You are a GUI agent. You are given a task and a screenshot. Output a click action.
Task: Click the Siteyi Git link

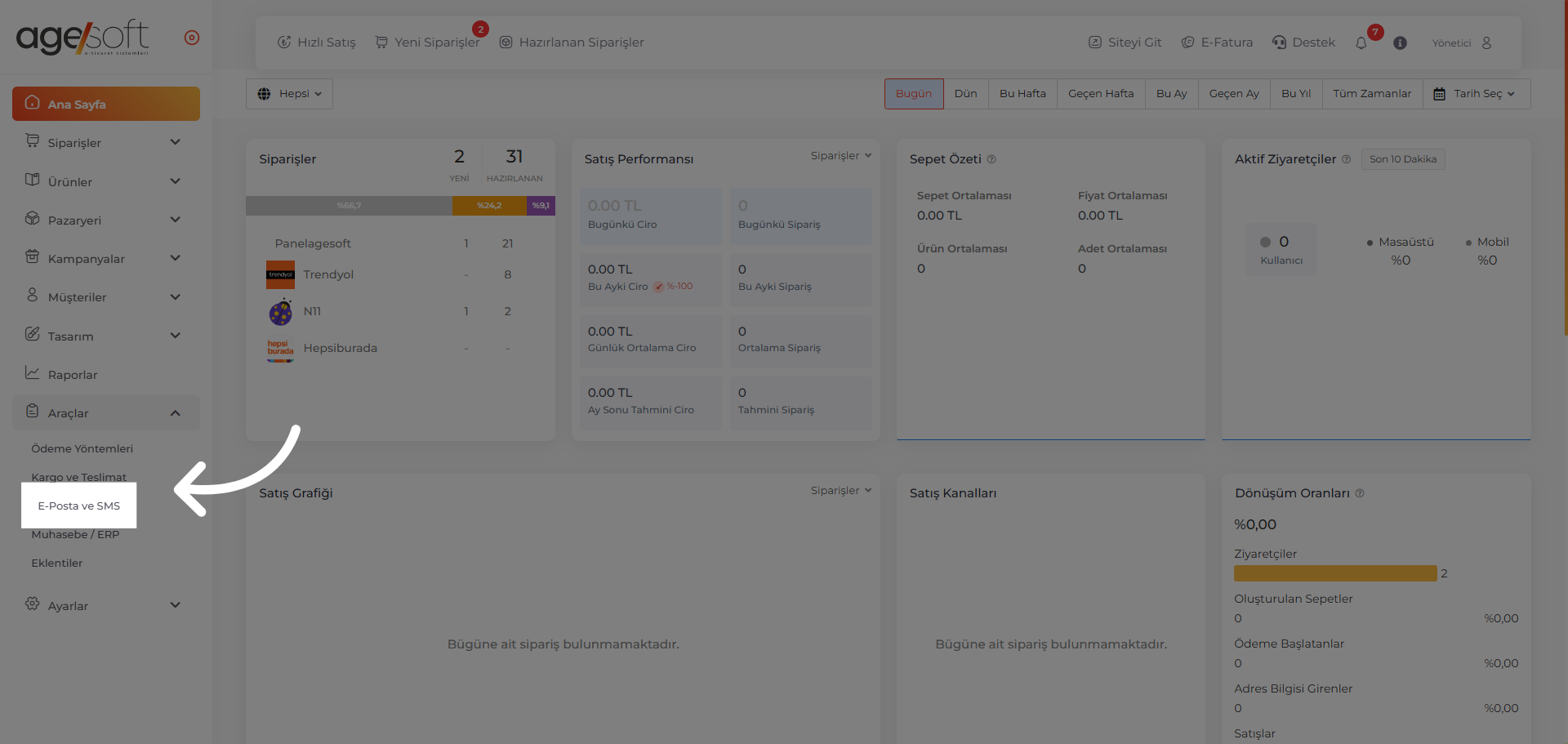pyautogui.click(x=1125, y=42)
